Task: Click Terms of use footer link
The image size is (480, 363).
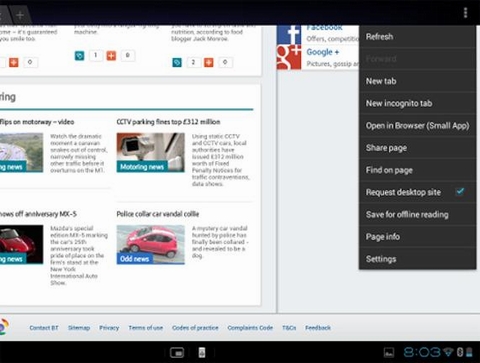Action: [x=146, y=328]
